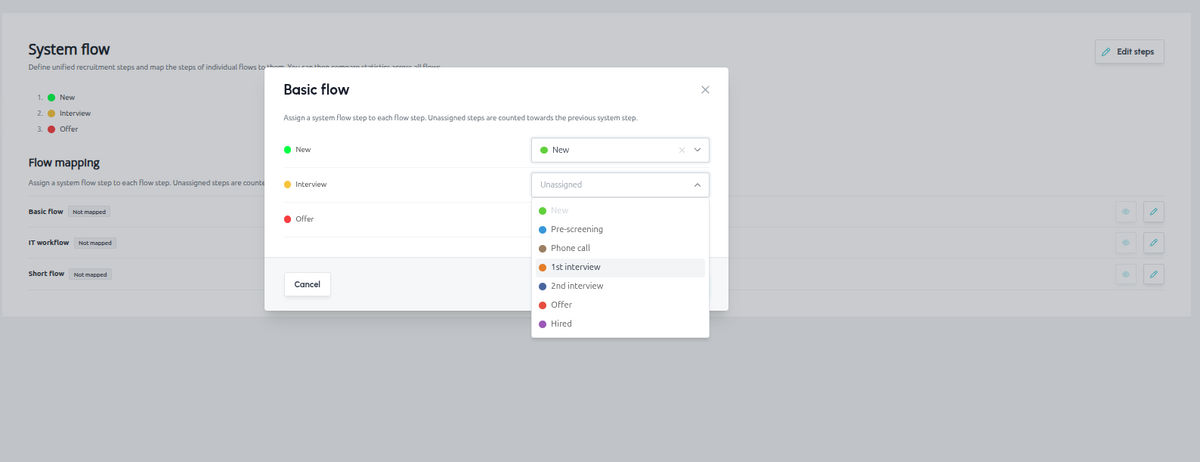Preview IT workflow mapping eye icon

1125,243
